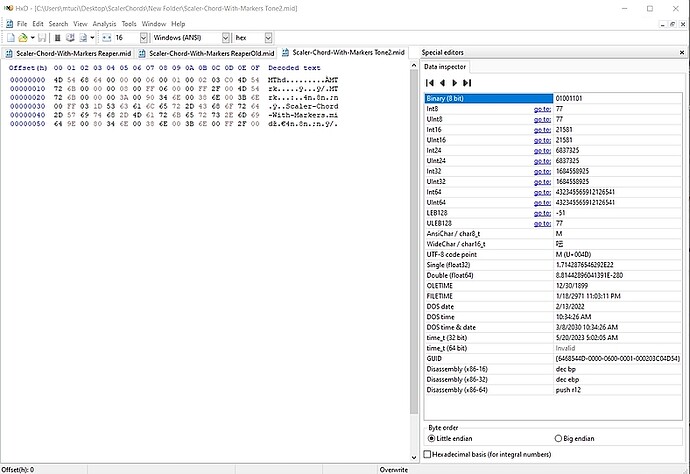Switch to Scaler-Chord-With-Markers ReaperOld.mid tab

coord(206,53)
